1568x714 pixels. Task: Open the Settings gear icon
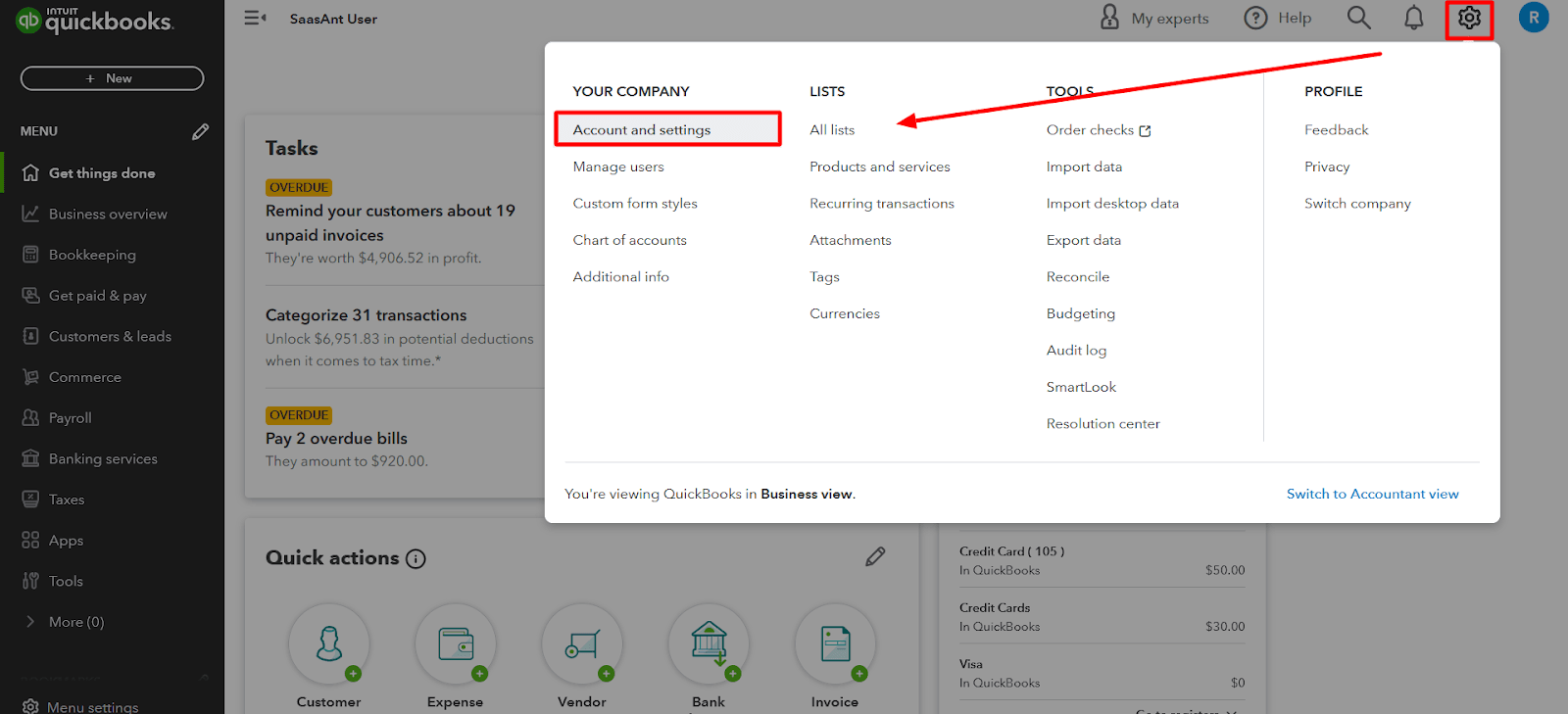point(1469,18)
